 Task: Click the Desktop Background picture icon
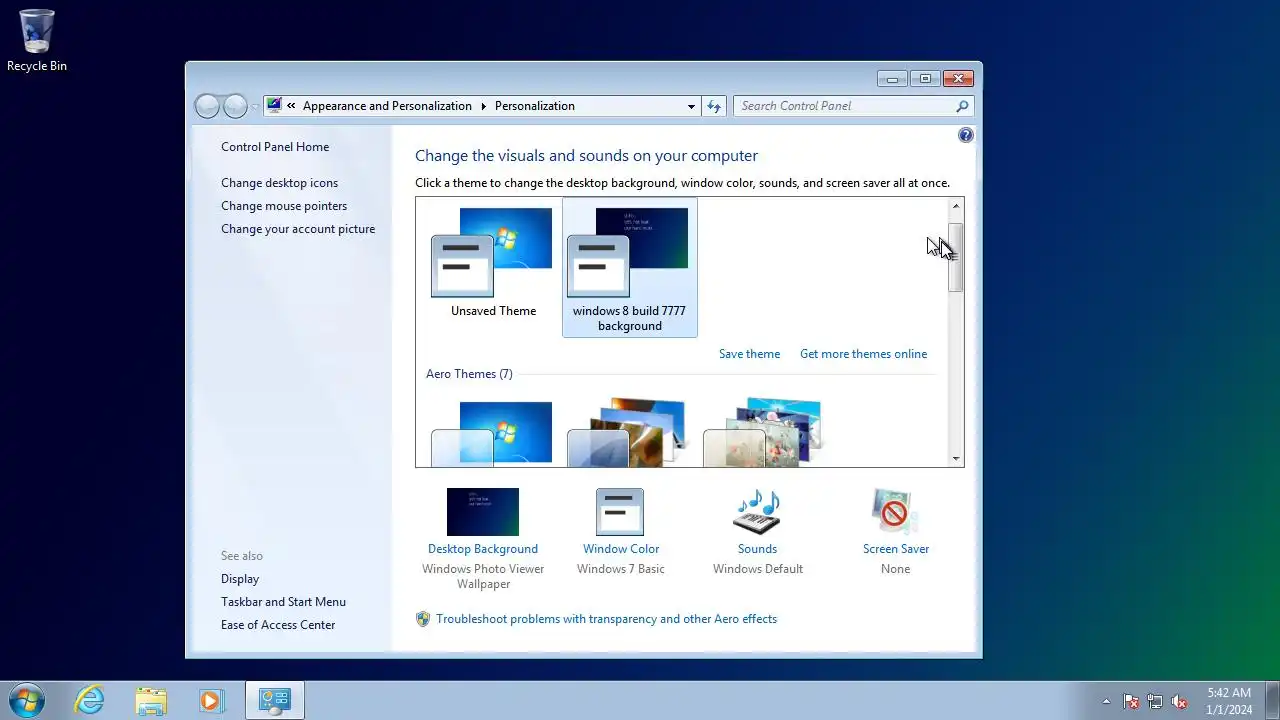[x=483, y=512]
